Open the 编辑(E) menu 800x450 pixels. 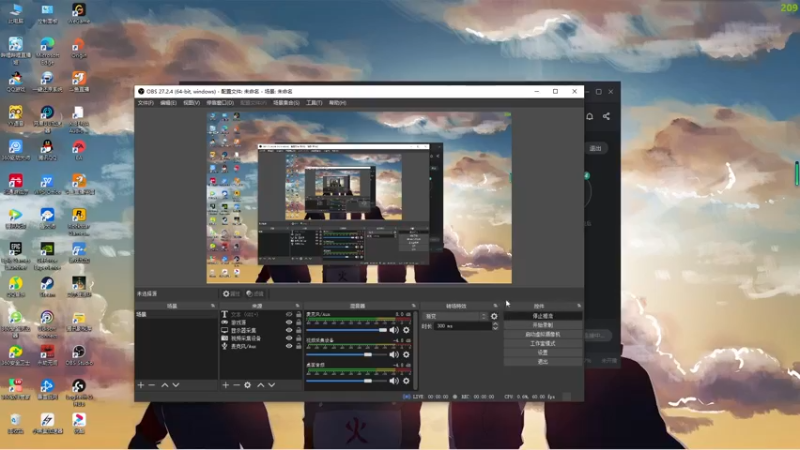[168, 103]
